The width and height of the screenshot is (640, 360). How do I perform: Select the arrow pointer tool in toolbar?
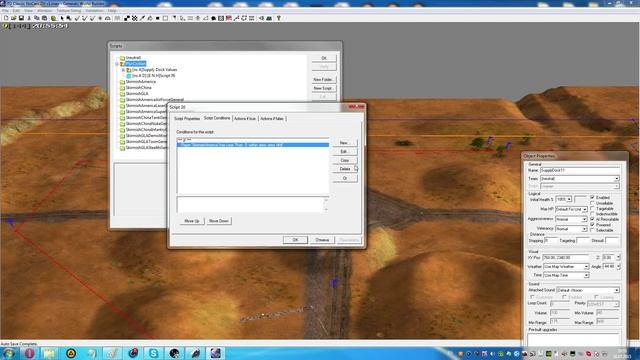(x=62, y=18)
